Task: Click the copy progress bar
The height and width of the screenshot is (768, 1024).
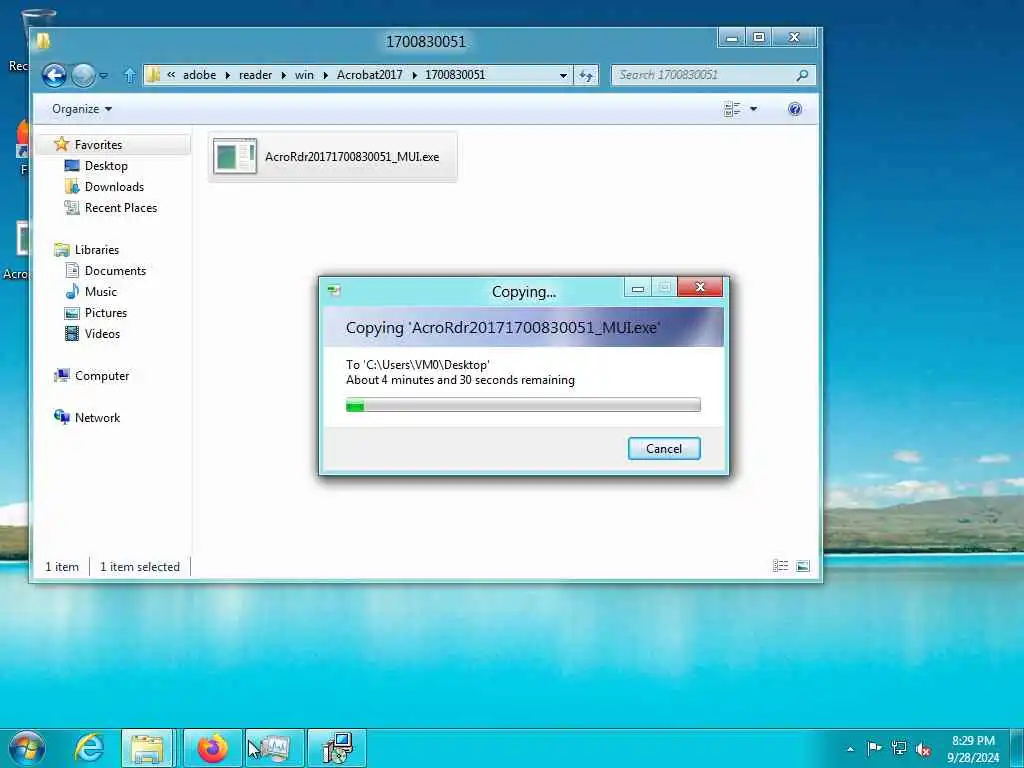Action: [x=523, y=406]
